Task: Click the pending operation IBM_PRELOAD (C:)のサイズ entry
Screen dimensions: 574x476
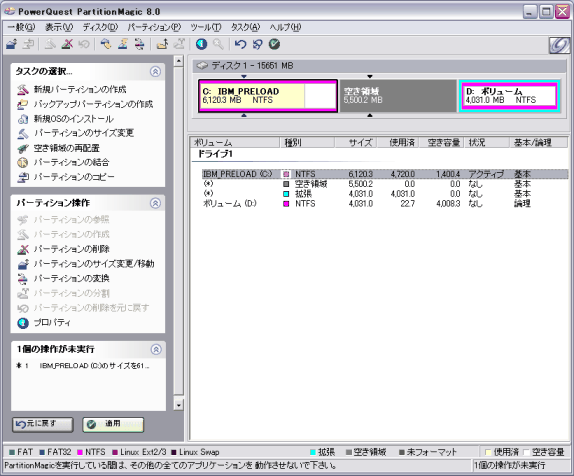Action: (x=83, y=365)
